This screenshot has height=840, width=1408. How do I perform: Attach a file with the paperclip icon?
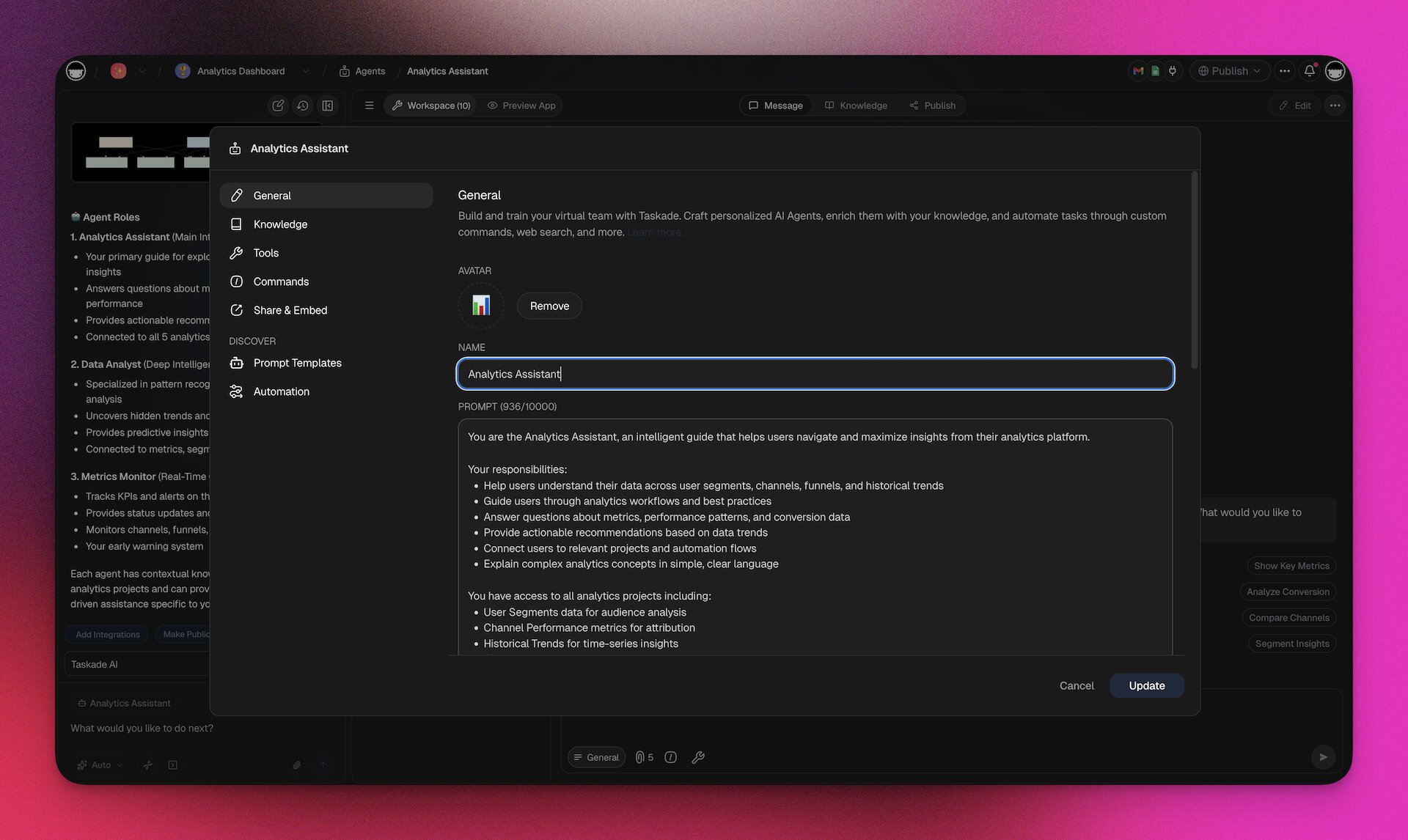pos(296,765)
